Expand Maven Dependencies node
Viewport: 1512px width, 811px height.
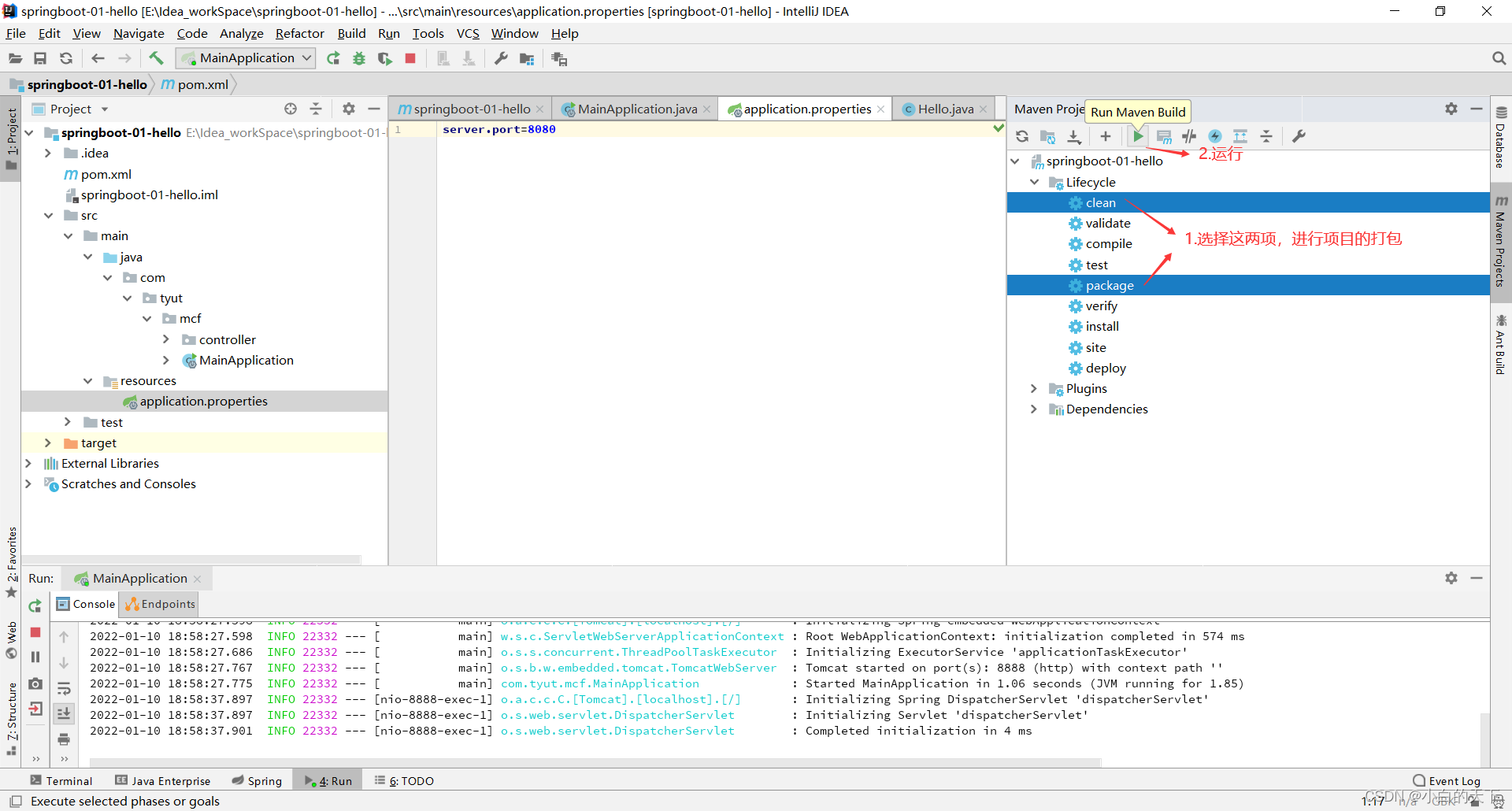(x=1034, y=409)
